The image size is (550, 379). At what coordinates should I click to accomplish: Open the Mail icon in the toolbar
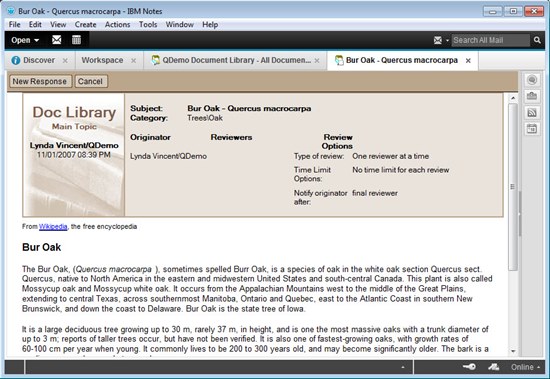click(x=56, y=40)
